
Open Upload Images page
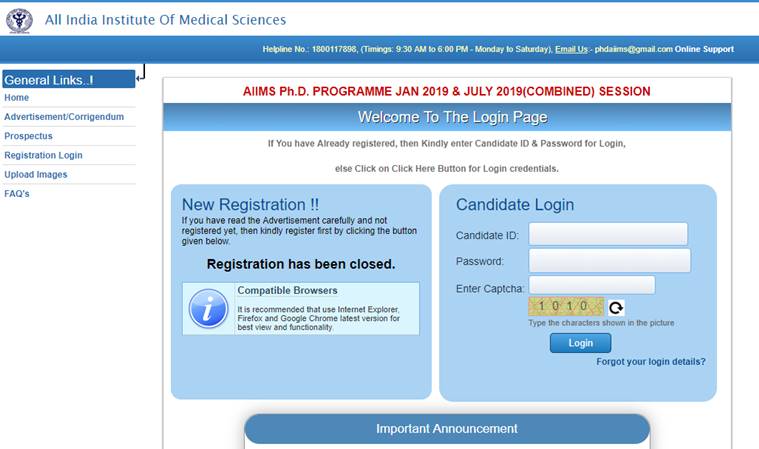tap(36, 175)
